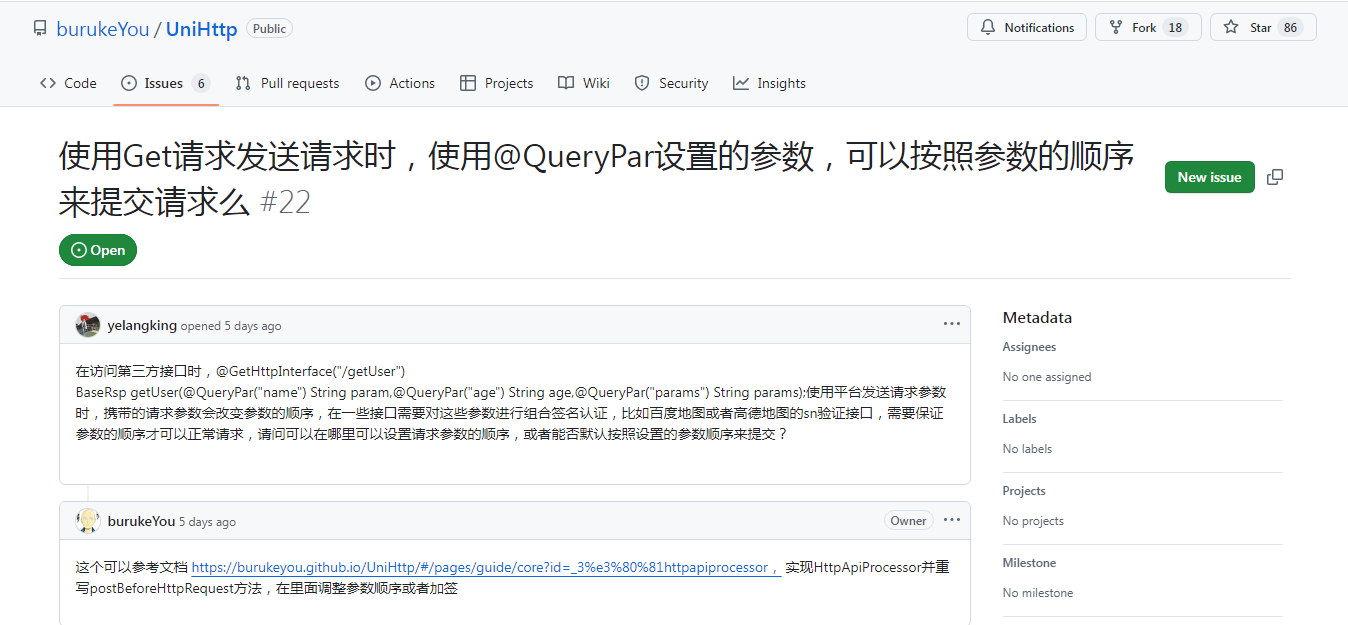The image size is (1348, 625).
Task: Open the fork count 18
Action: click(x=1176, y=28)
